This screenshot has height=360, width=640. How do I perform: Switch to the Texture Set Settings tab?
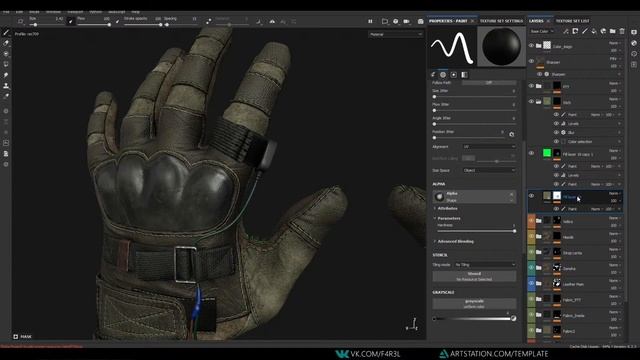[x=501, y=21]
